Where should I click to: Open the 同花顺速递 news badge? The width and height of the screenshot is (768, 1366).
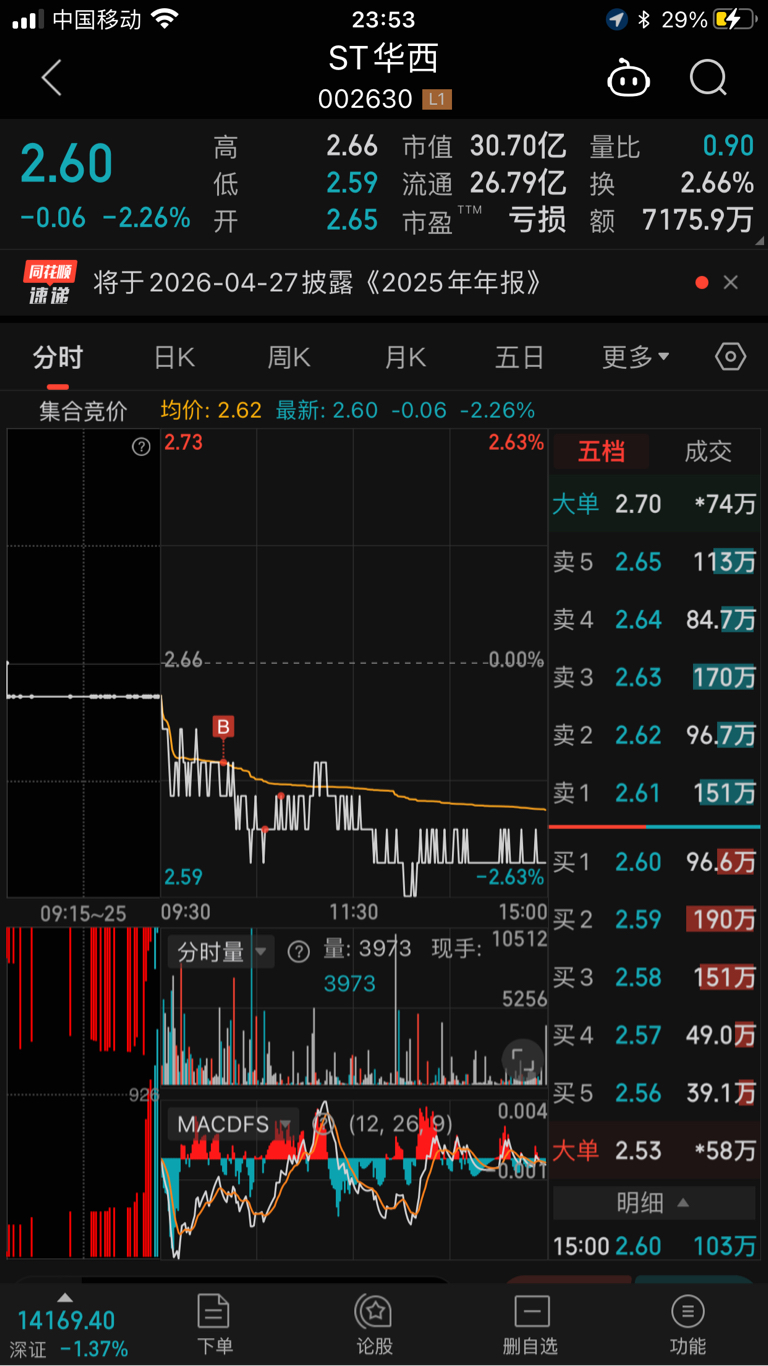point(49,283)
